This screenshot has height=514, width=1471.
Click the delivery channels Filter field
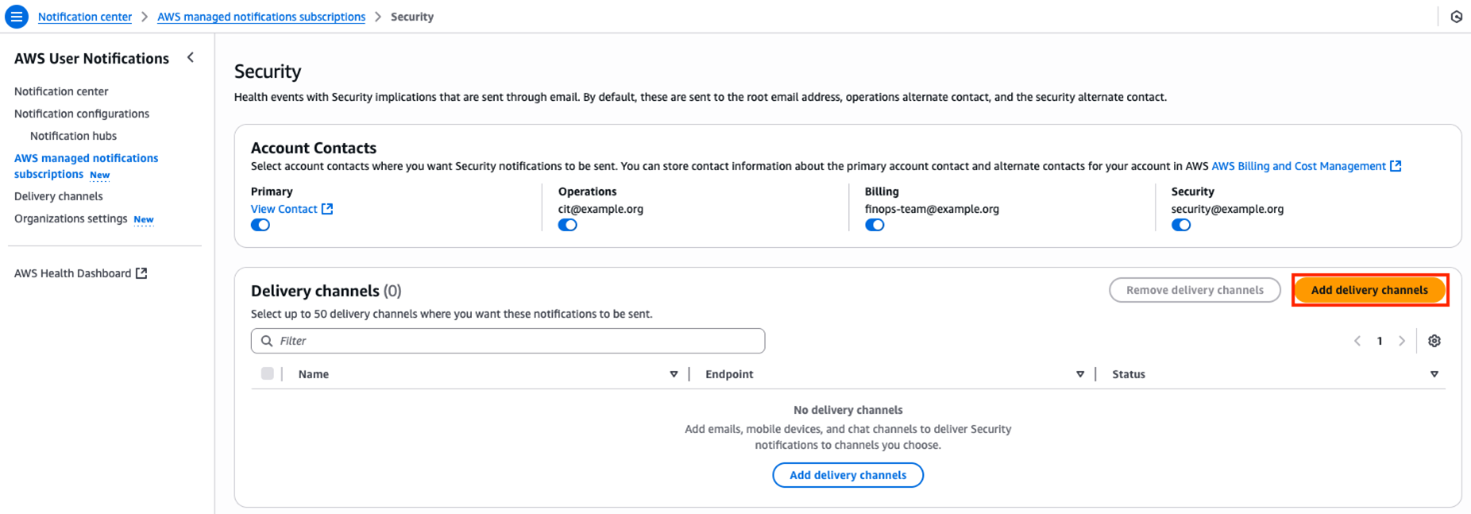[508, 341]
